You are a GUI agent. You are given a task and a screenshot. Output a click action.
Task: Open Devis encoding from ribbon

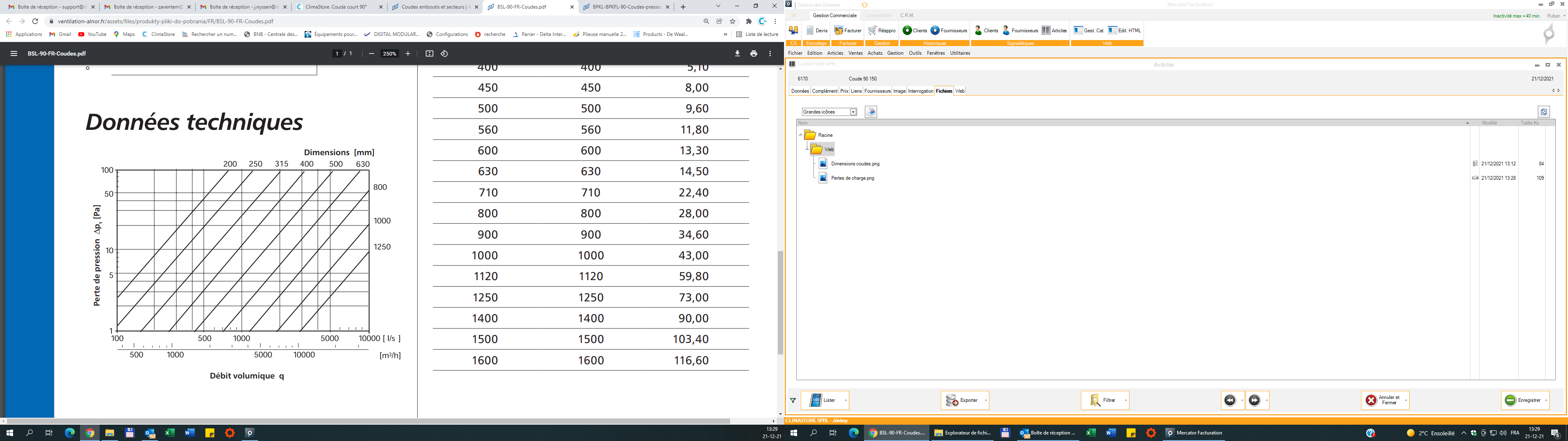tap(816, 31)
